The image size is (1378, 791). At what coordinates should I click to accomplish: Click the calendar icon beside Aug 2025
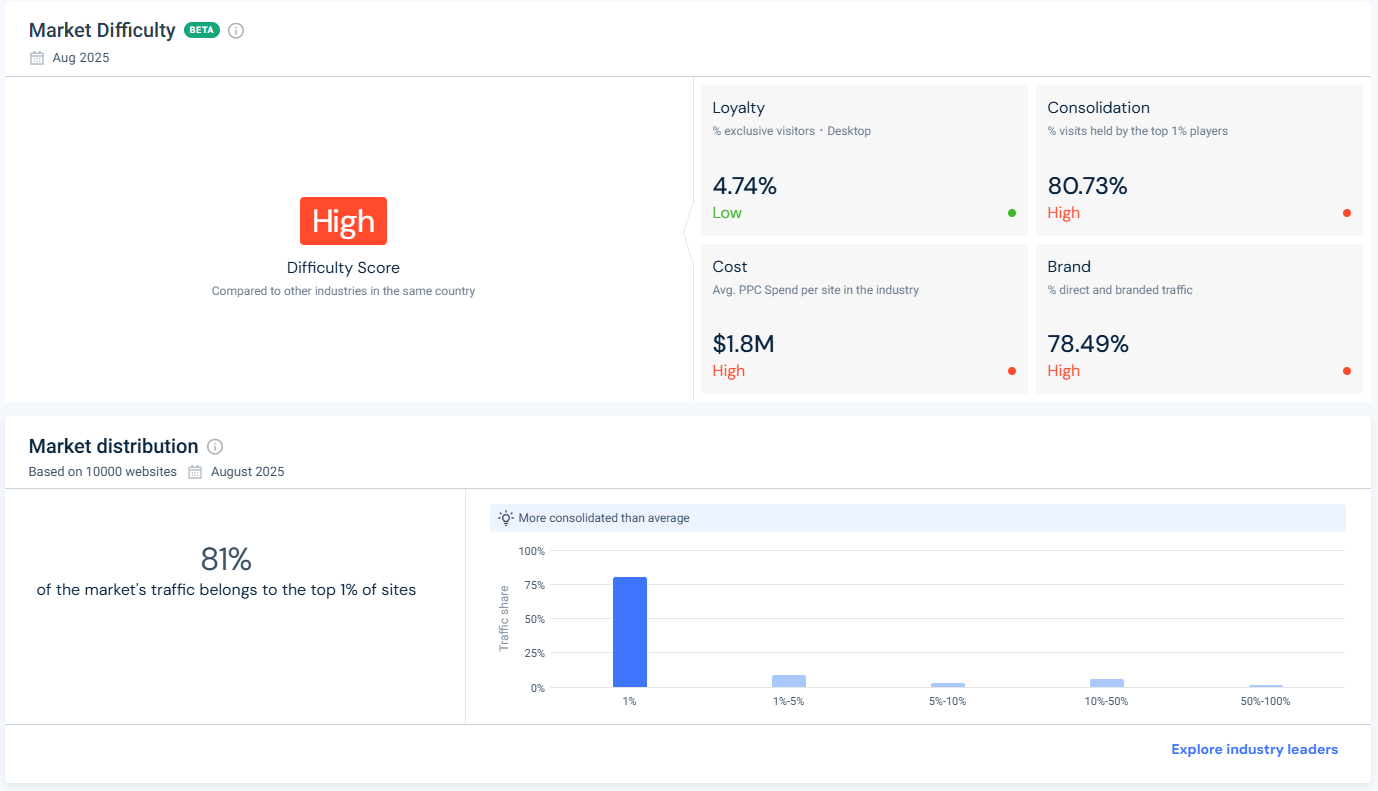(37, 57)
